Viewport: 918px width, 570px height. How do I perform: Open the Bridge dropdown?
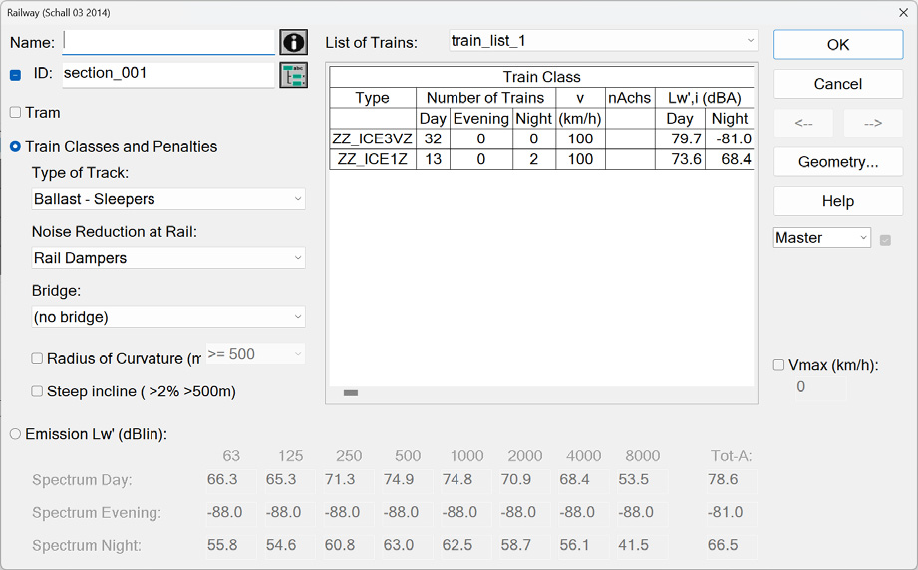(169, 317)
